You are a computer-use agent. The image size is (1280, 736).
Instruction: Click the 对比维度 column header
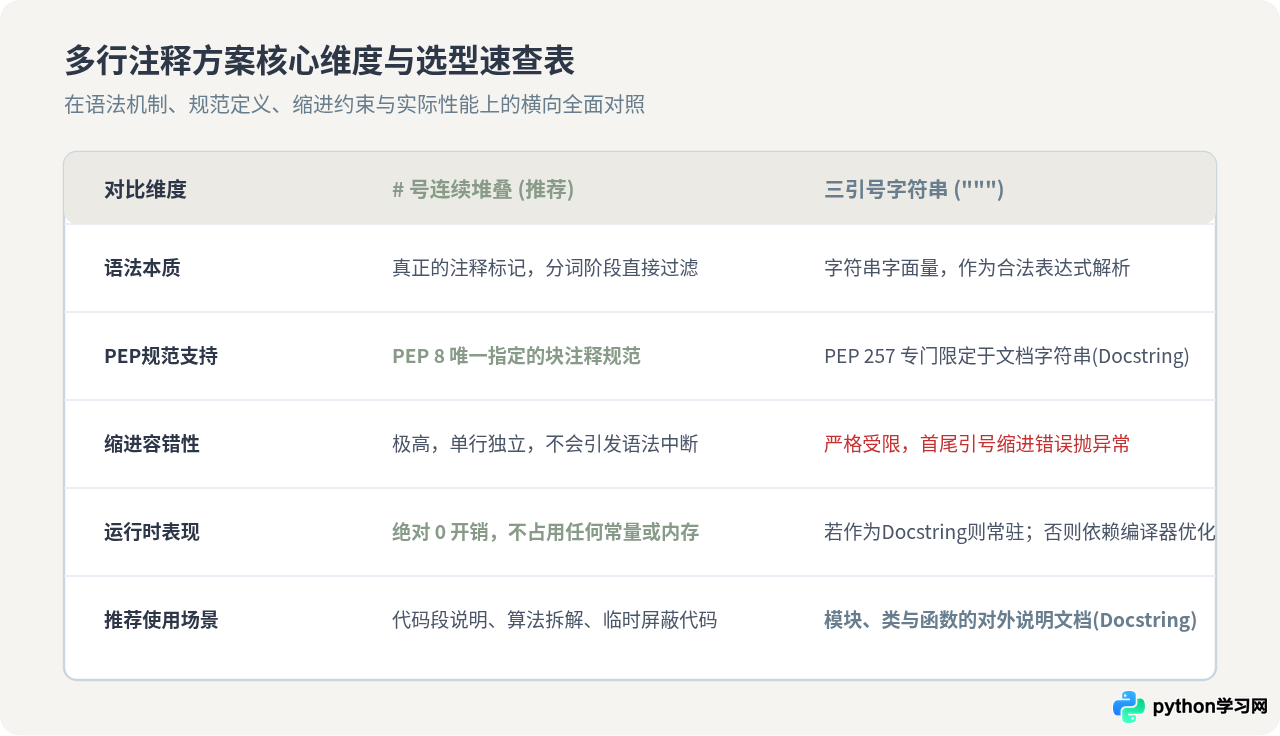coord(146,189)
